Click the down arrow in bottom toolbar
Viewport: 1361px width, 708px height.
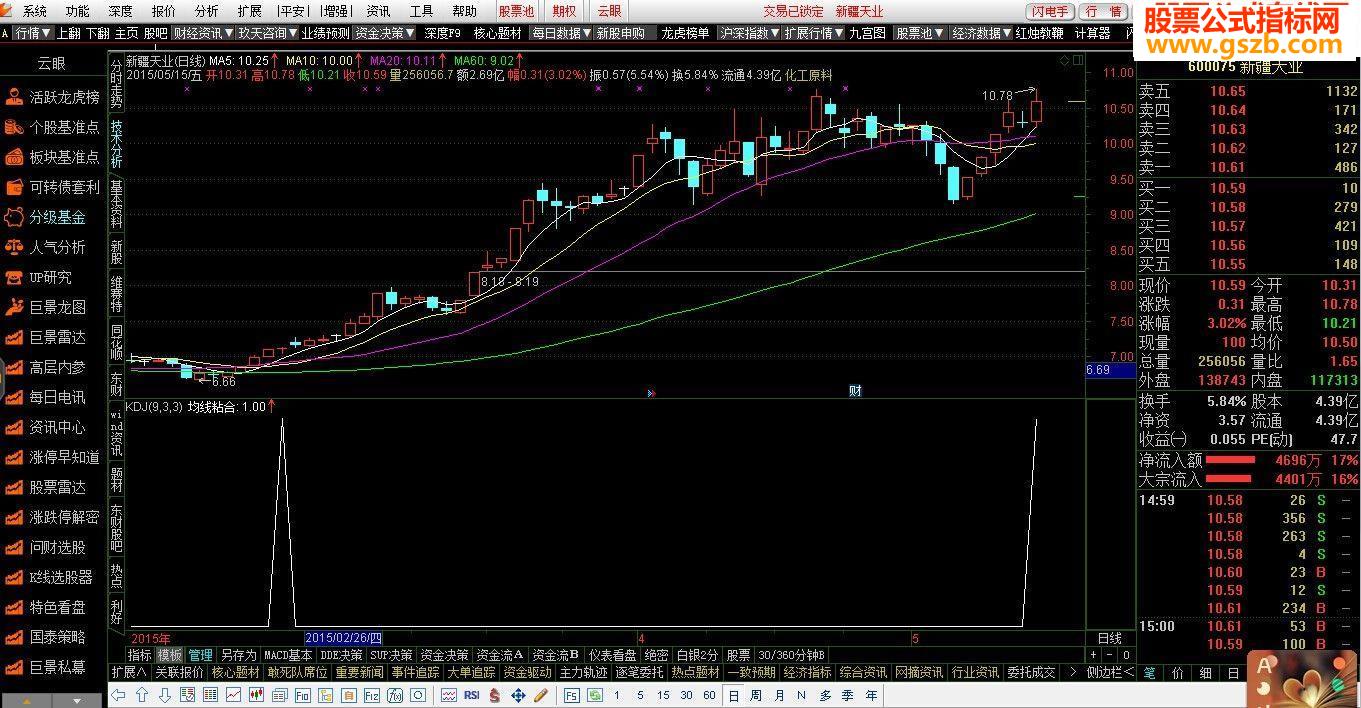(x=164, y=695)
